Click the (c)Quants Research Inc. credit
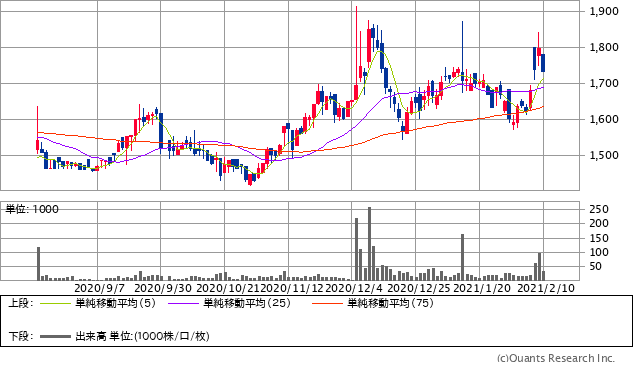Screen dimensions: 633x373 click(556, 358)
